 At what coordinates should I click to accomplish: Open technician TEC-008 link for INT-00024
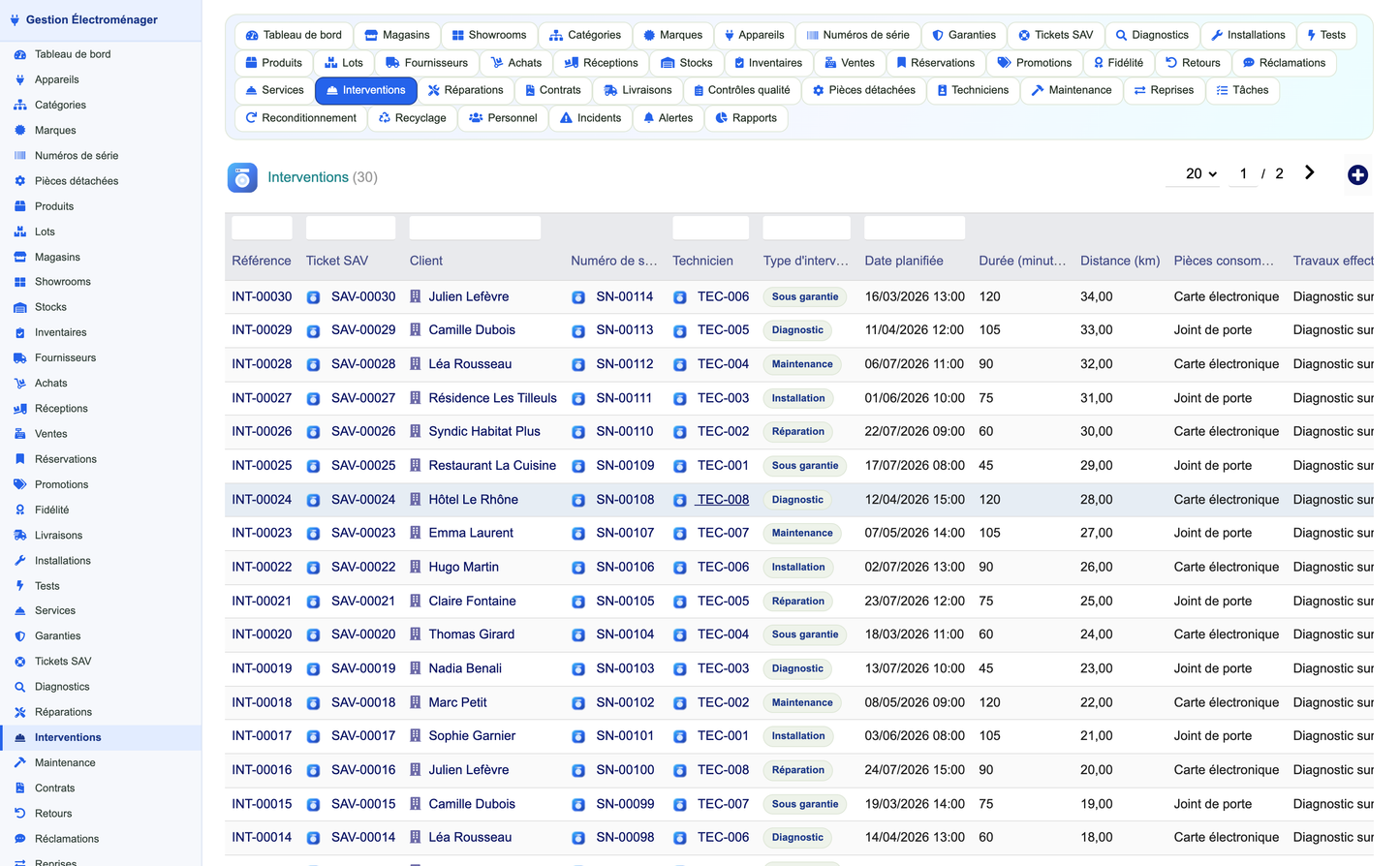[723, 500]
